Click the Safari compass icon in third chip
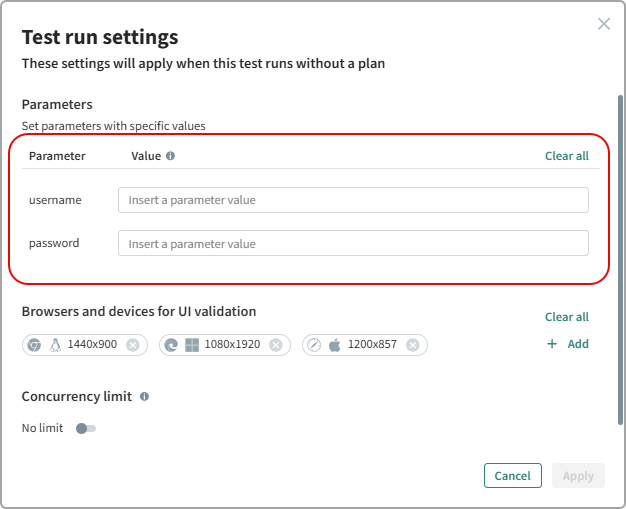This screenshot has height=509, width=626. pyautogui.click(x=314, y=345)
